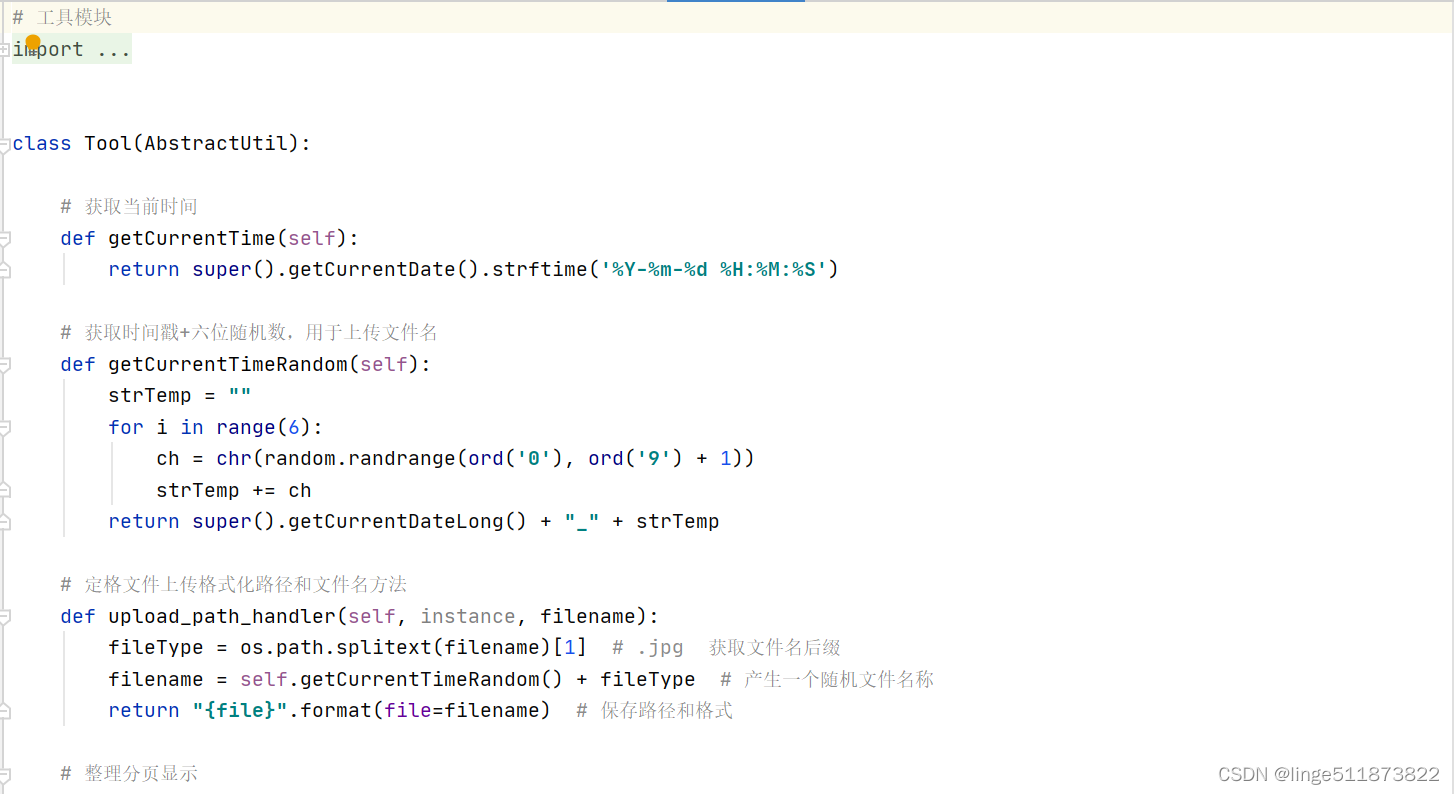The image size is (1454, 794).
Task: Expand the folded import block
Action: 4,49
